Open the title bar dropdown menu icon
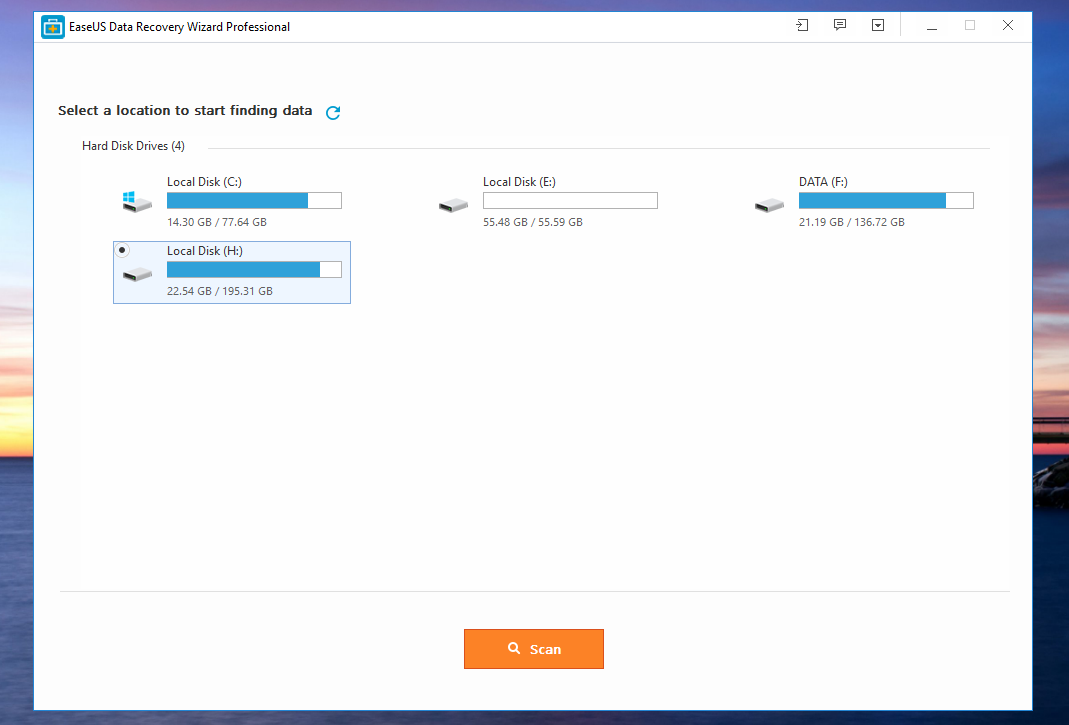 878,26
